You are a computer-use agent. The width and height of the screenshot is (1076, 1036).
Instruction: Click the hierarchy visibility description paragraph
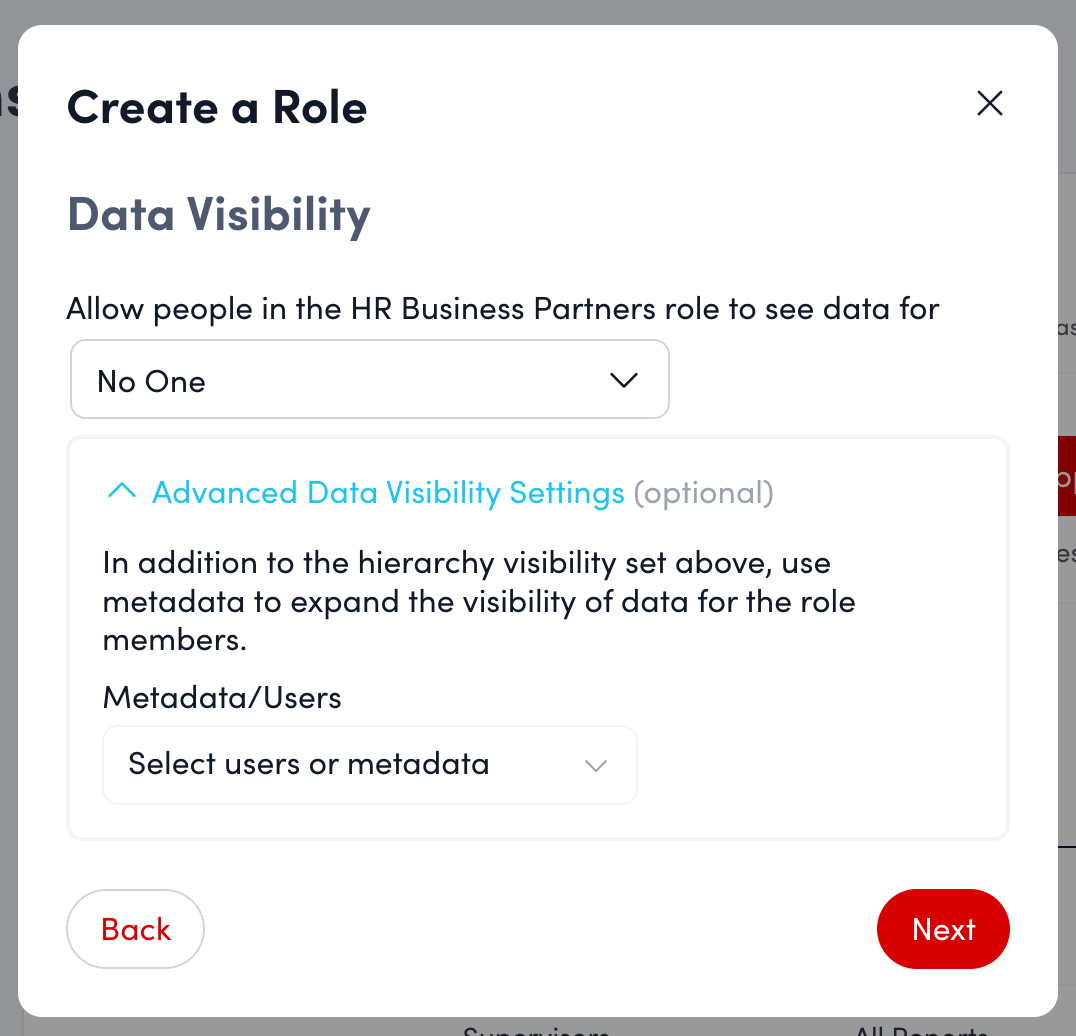(x=480, y=601)
